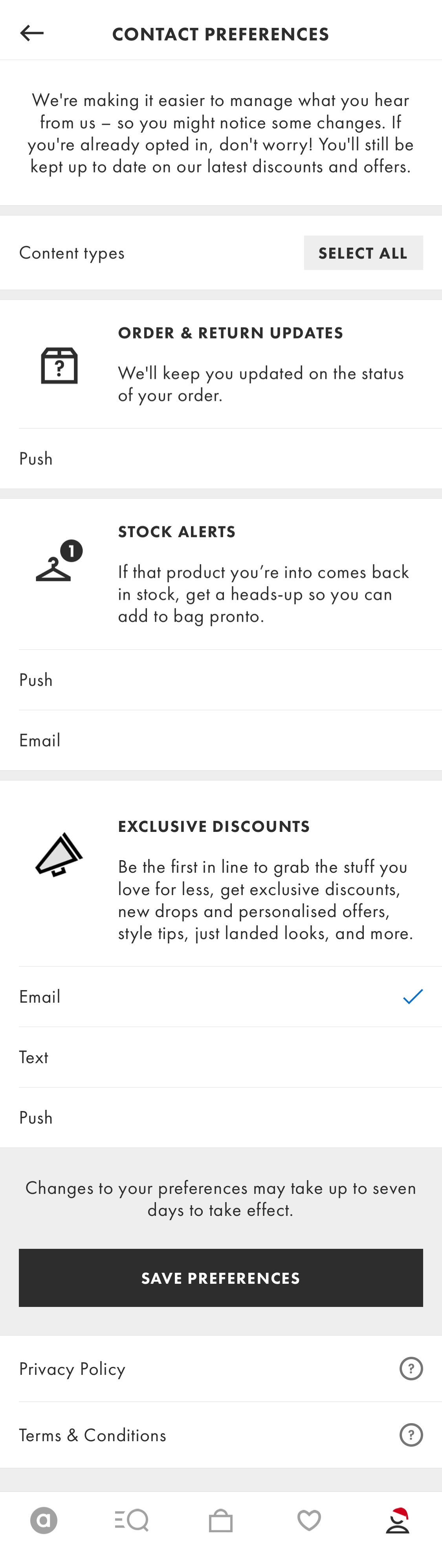Enable Push for Order & Return Updates

(x=221, y=459)
